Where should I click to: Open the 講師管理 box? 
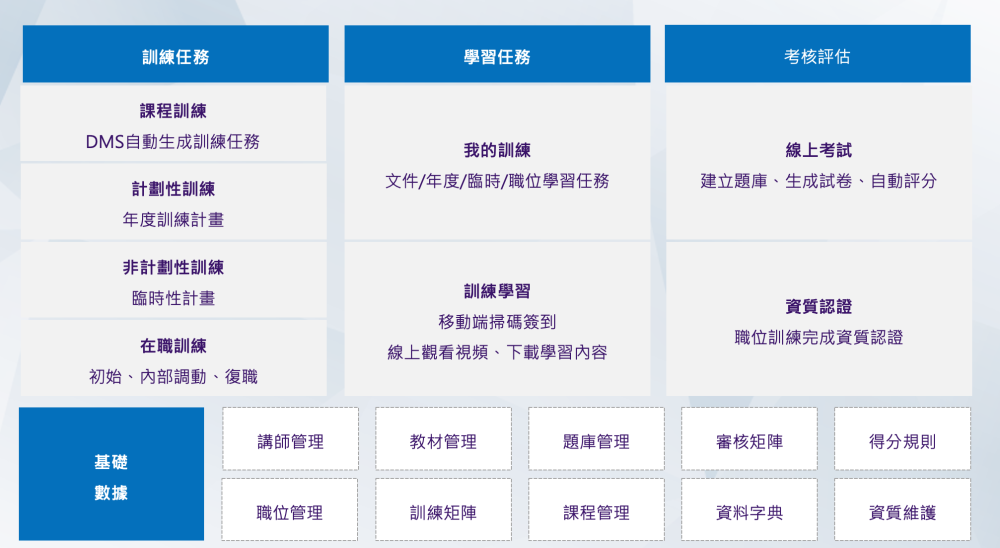coord(290,440)
